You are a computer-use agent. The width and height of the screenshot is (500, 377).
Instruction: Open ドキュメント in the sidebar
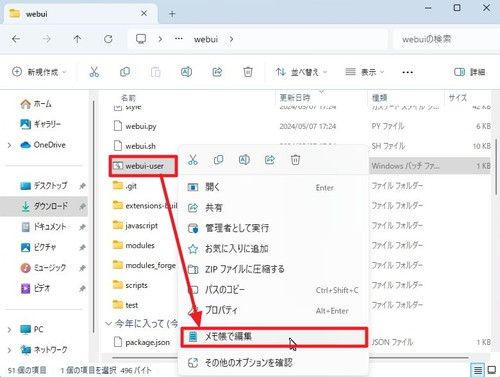point(44,227)
